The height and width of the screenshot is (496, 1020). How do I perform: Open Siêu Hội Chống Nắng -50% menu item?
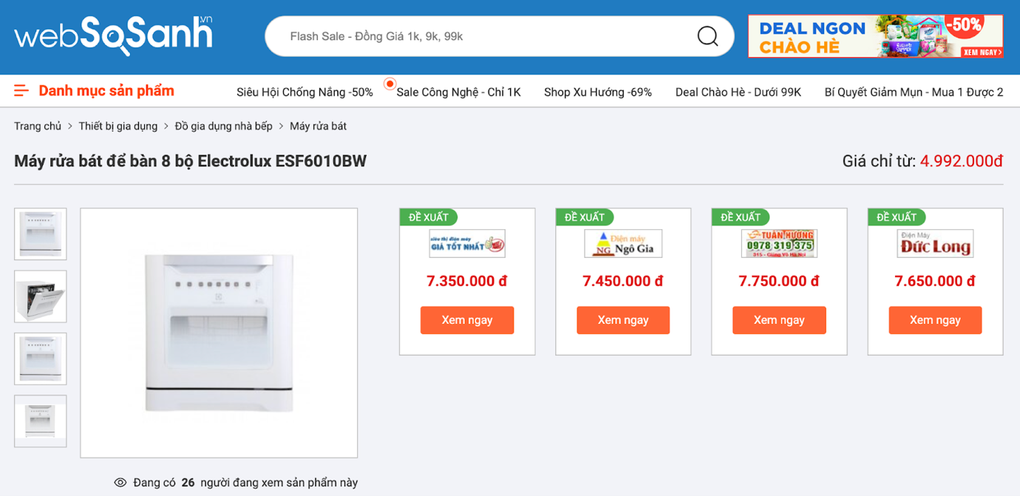point(304,92)
